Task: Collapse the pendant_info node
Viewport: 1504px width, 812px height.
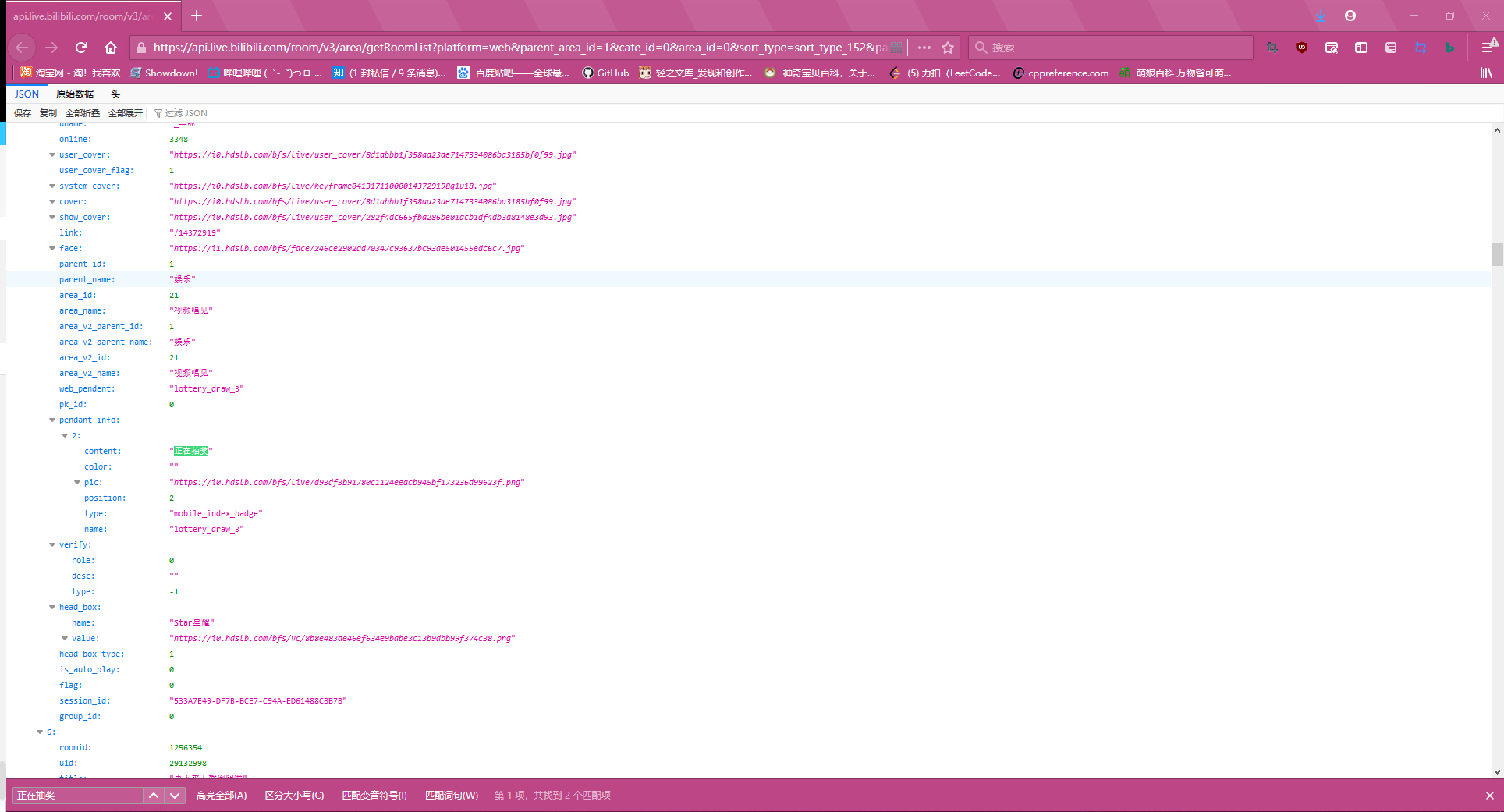Action: 52,420
